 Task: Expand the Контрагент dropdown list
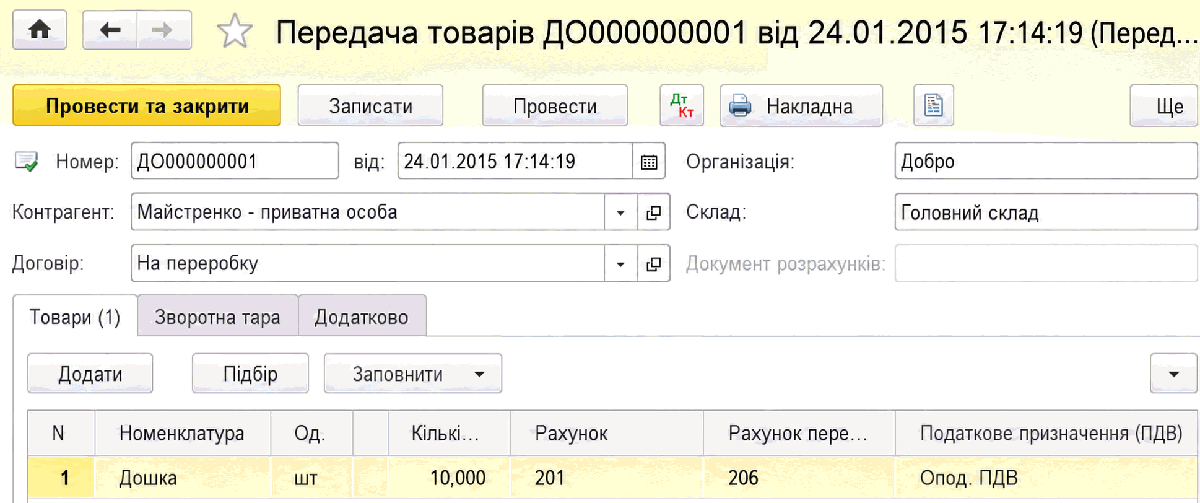(x=621, y=213)
